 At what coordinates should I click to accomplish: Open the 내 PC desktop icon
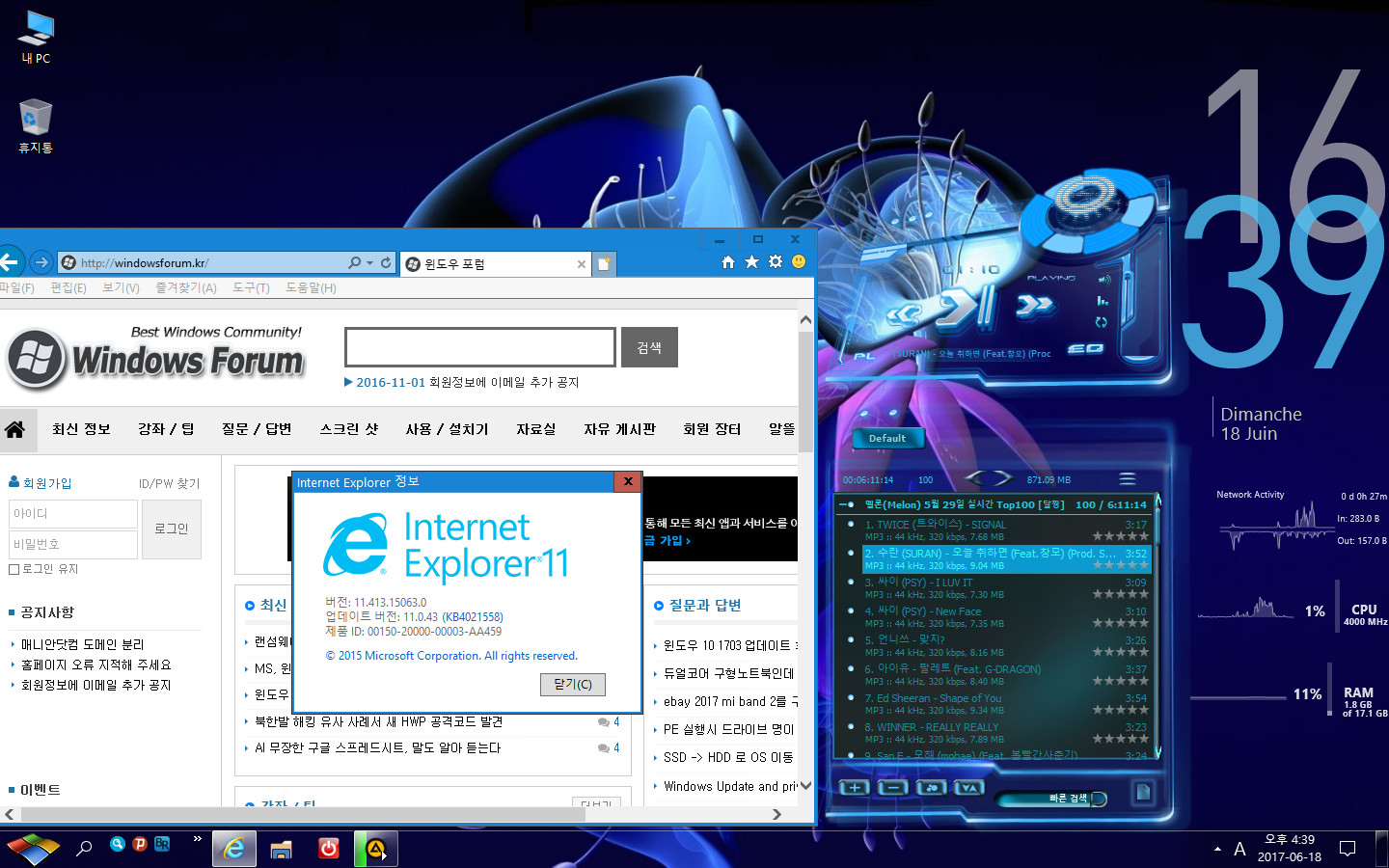click(36, 38)
